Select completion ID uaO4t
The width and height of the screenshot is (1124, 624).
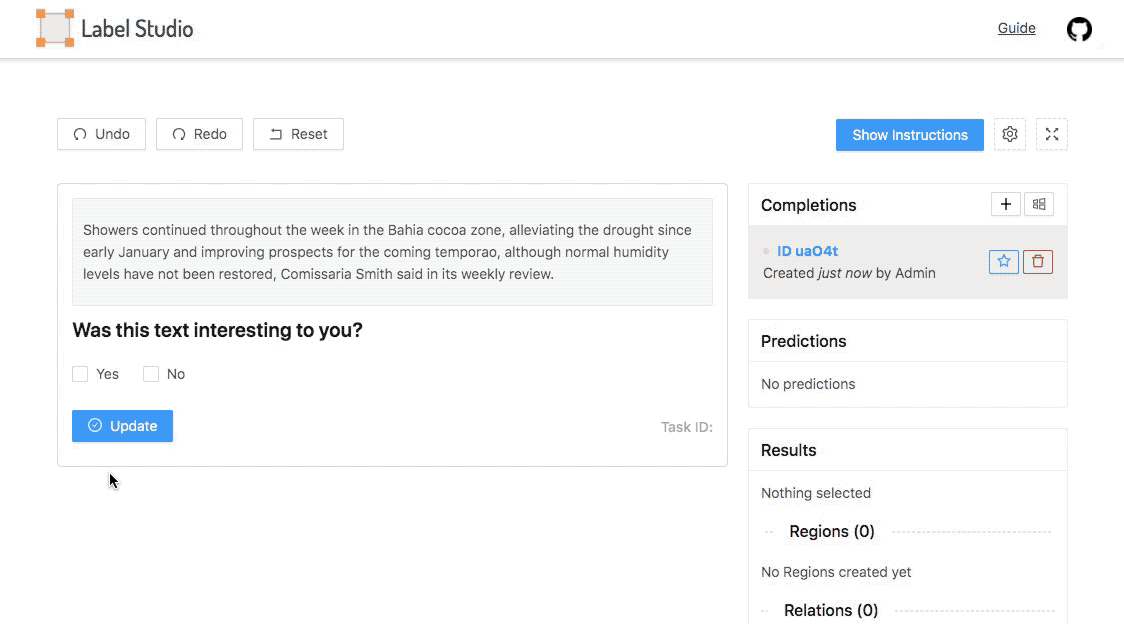(x=807, y=251)
